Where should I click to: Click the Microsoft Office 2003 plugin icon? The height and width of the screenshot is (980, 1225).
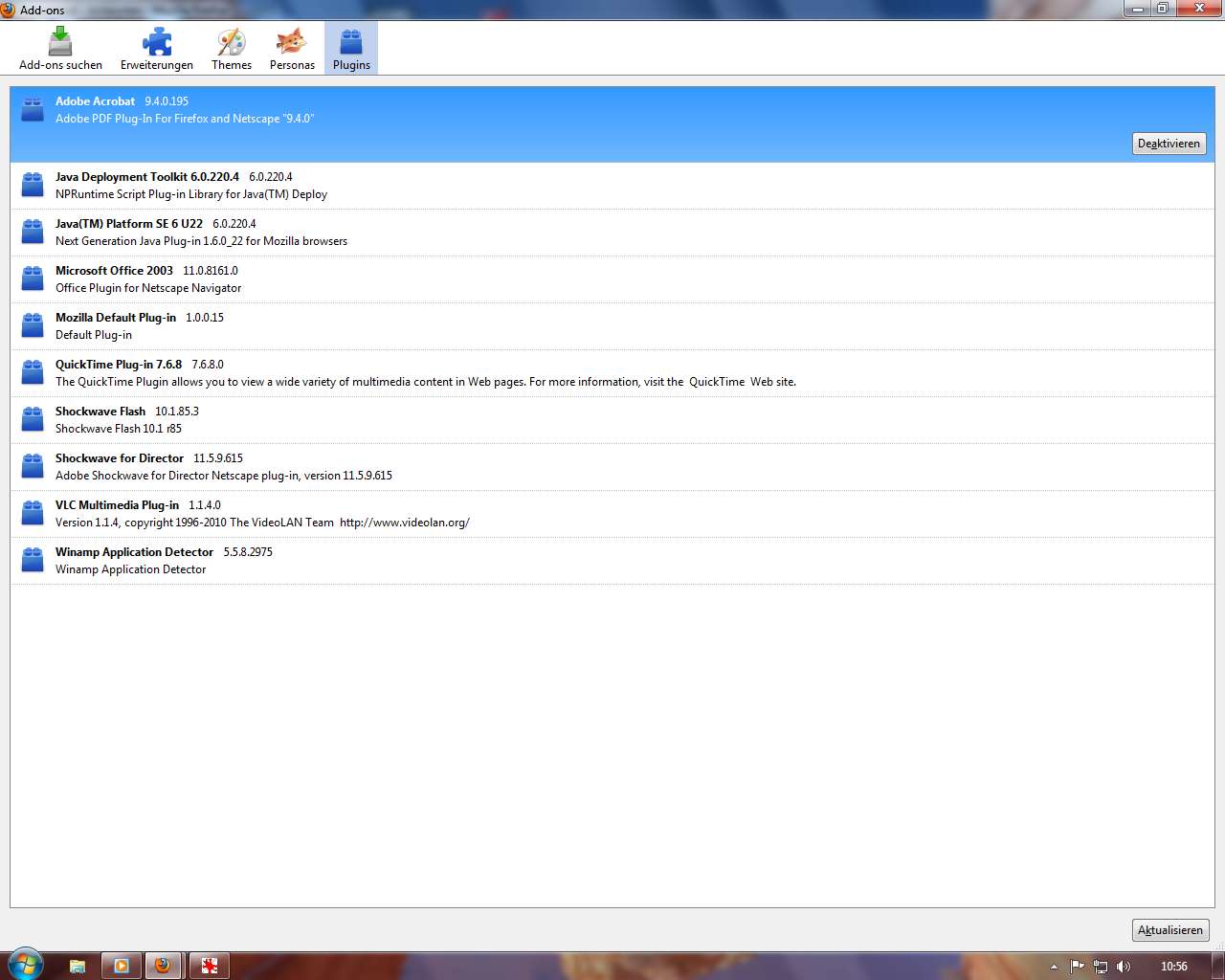[33, 278]
